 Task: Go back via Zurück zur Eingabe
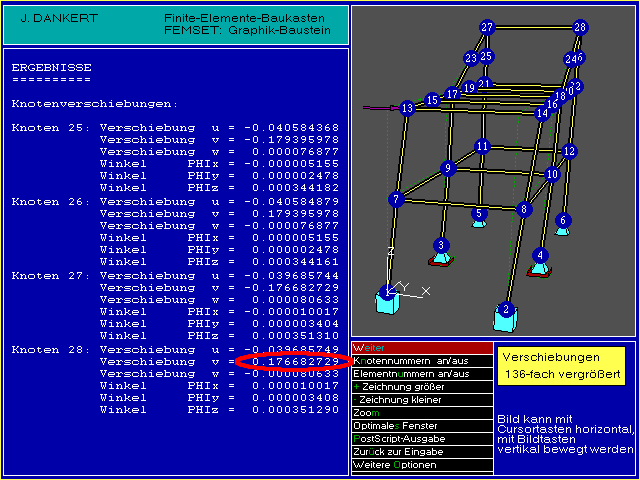[423, 452]
